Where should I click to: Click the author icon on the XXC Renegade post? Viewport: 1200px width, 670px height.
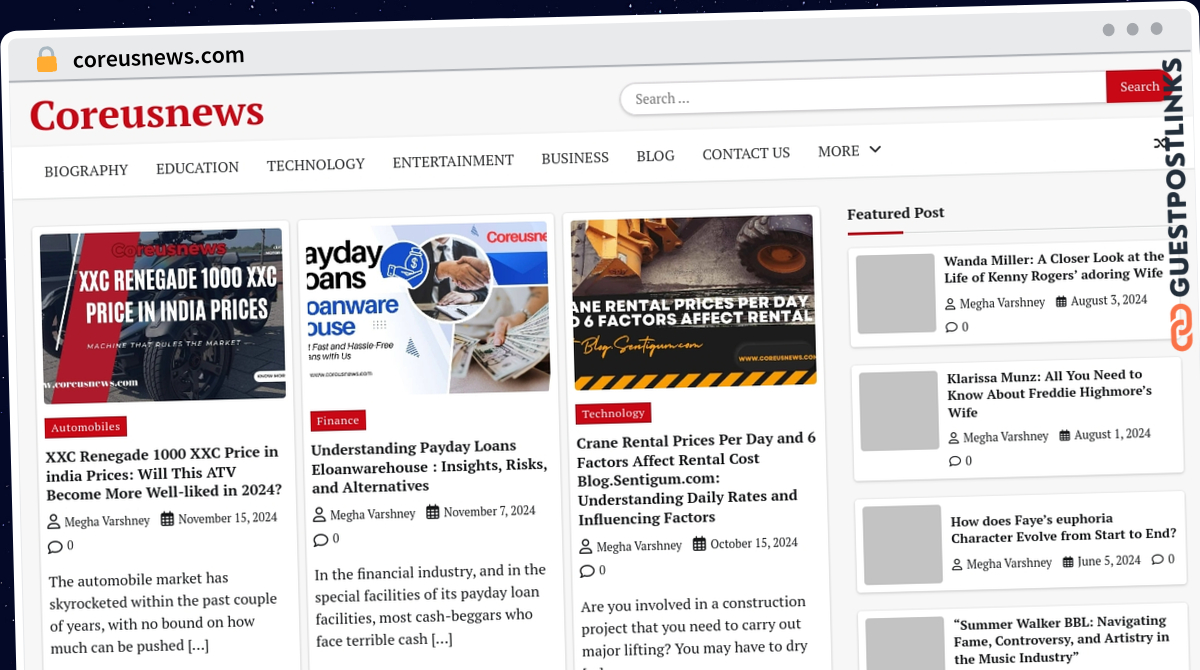(54, 521)
